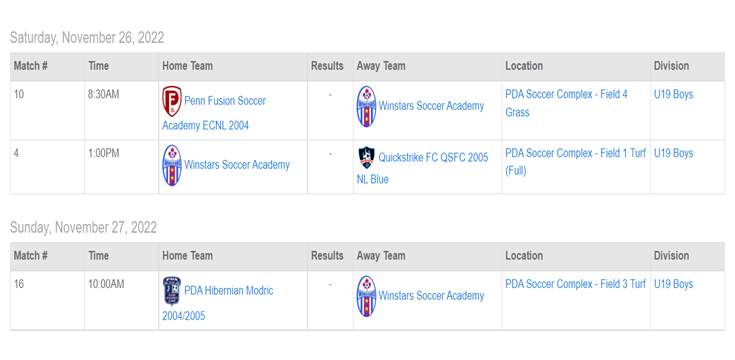Open Winstars Soccer Academy home team in match 4
This screenshot has height=360, width=735.
tap(237, 165)
